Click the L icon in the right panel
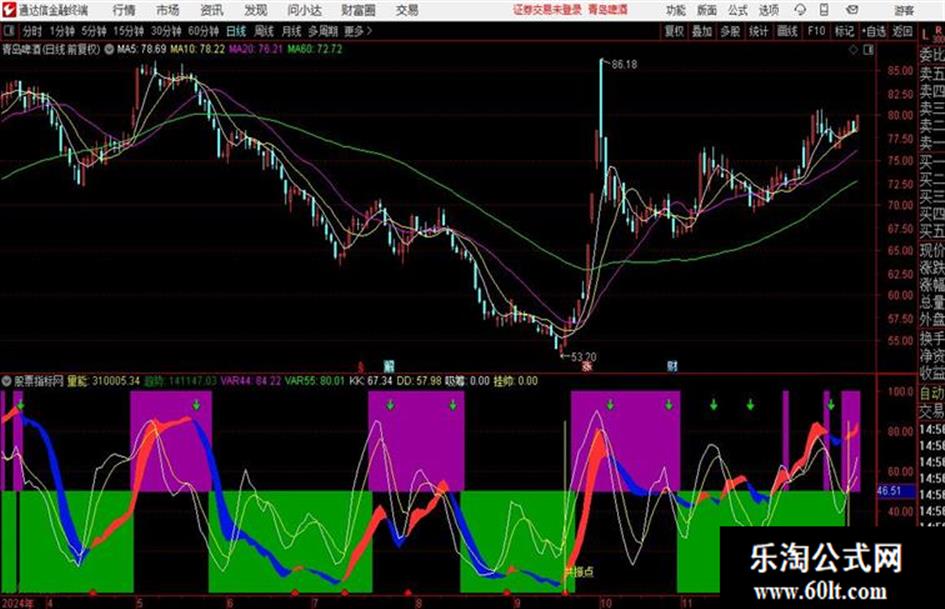 coord(925,34)
